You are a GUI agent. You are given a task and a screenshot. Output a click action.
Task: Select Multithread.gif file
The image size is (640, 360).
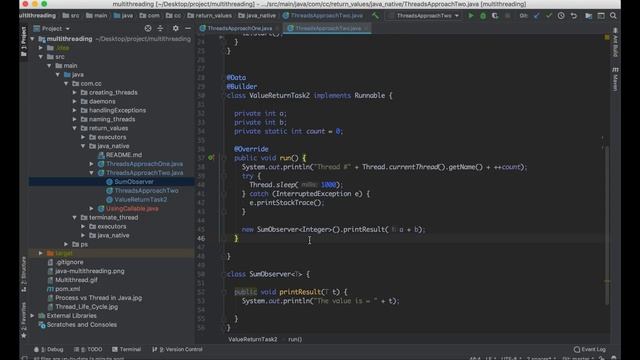coord(76,280)
